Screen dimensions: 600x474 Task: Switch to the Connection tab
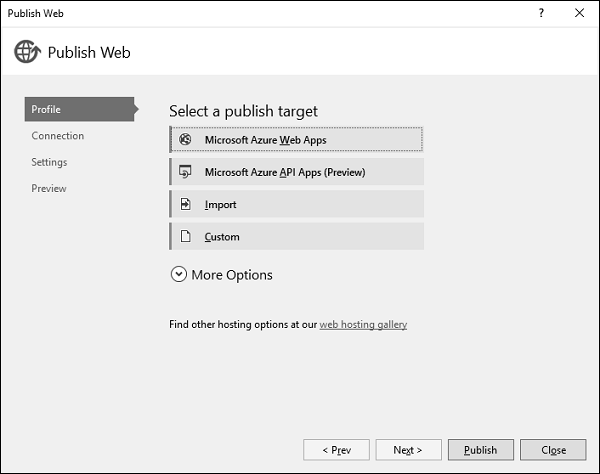[57, 136]
